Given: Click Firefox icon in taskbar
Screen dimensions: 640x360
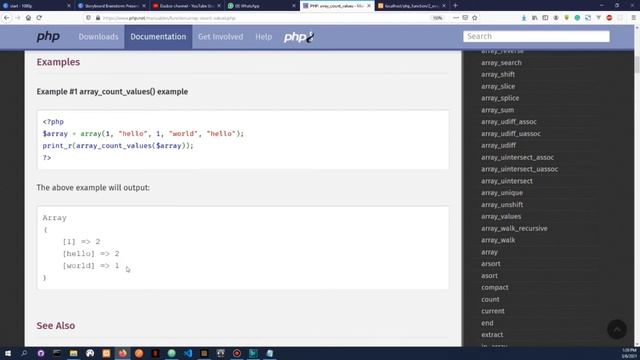Looking at the screenshot, I should [122, 353].
